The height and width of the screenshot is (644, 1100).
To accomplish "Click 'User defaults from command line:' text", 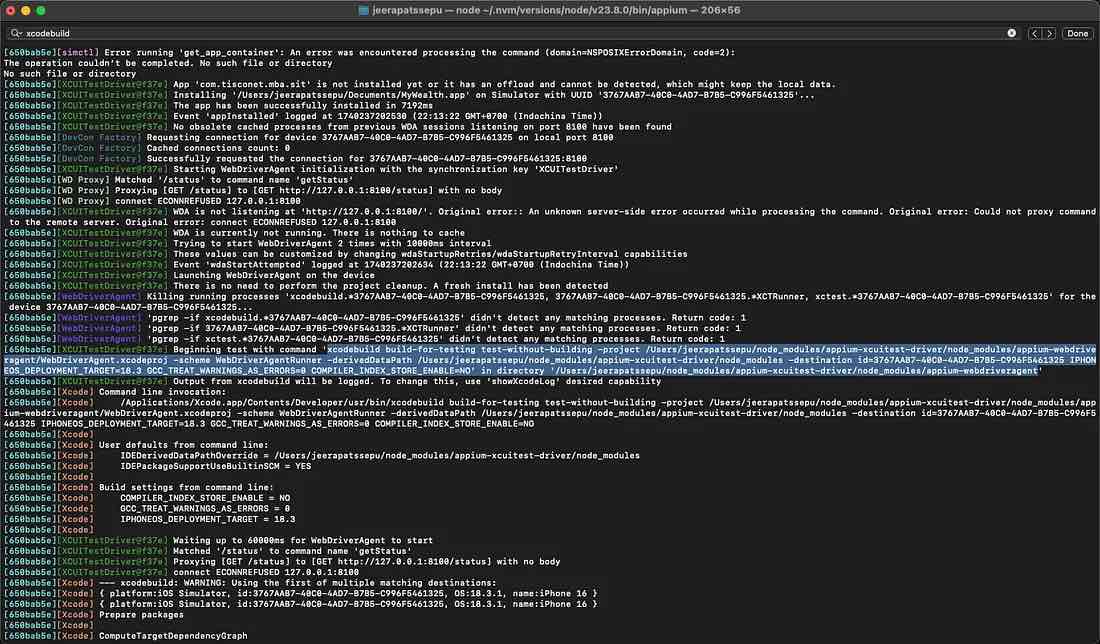I will pos(184,445).
